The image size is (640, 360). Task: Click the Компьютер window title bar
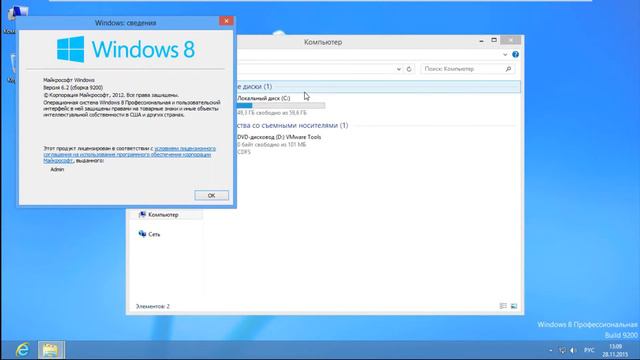pos(322,42)
